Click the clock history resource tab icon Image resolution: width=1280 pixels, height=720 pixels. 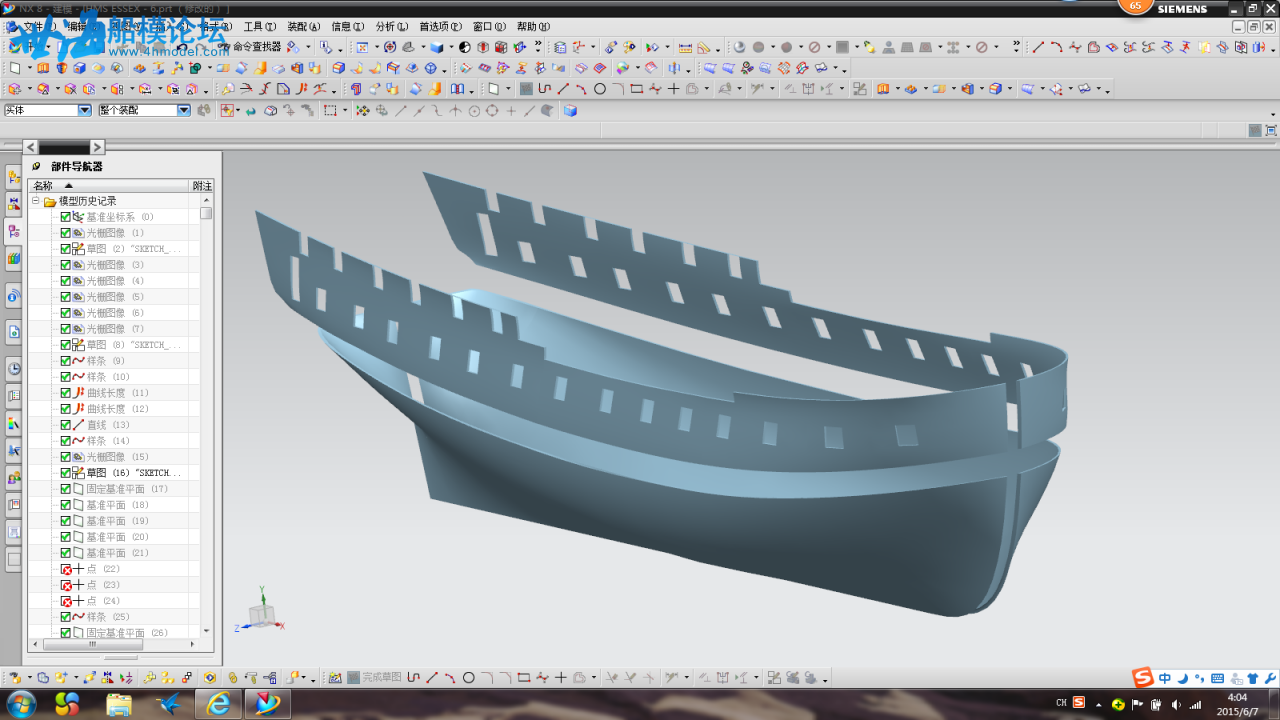pos(14,368)
